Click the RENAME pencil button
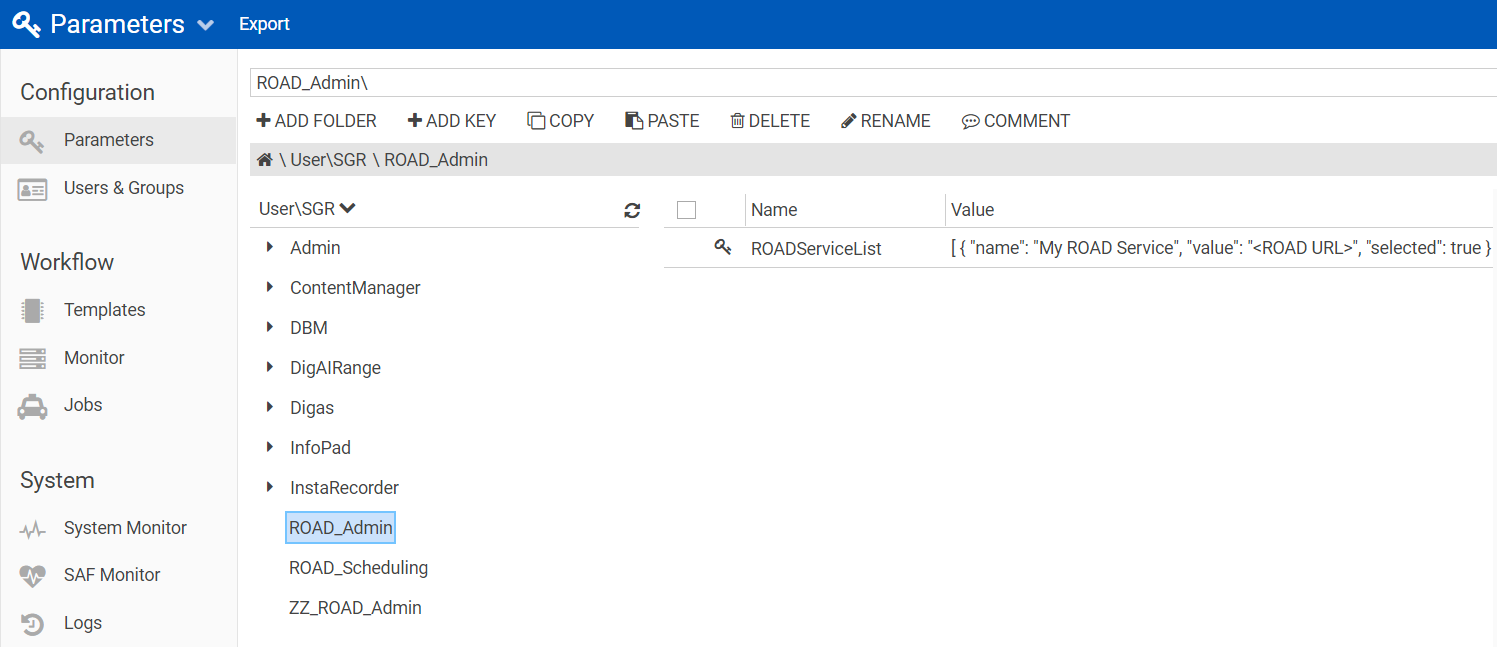Viewport: 1497px width, 647px height. pos(885,121)
